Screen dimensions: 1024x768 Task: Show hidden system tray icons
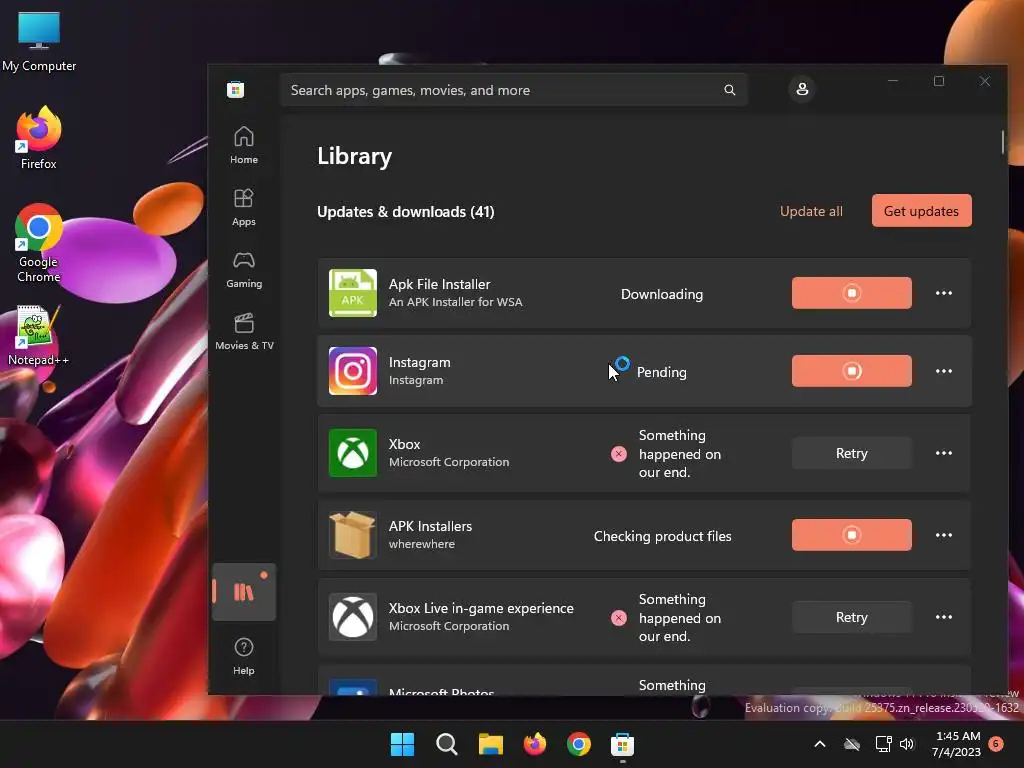click(x=820, y=744)
